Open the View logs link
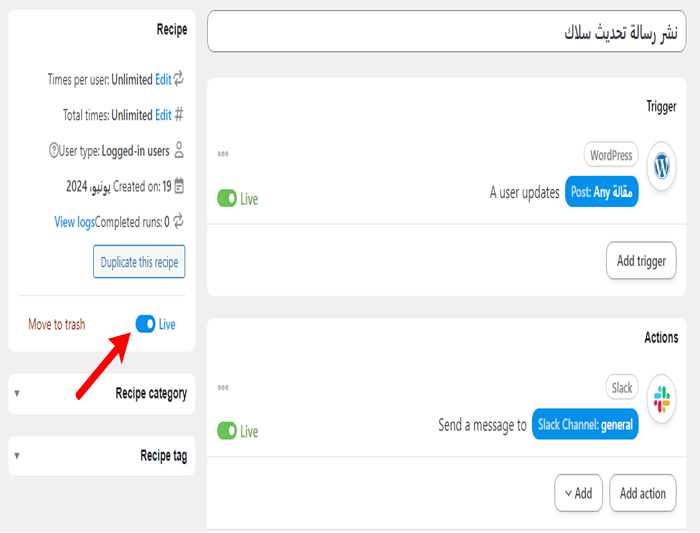 [x=74, y=222]
